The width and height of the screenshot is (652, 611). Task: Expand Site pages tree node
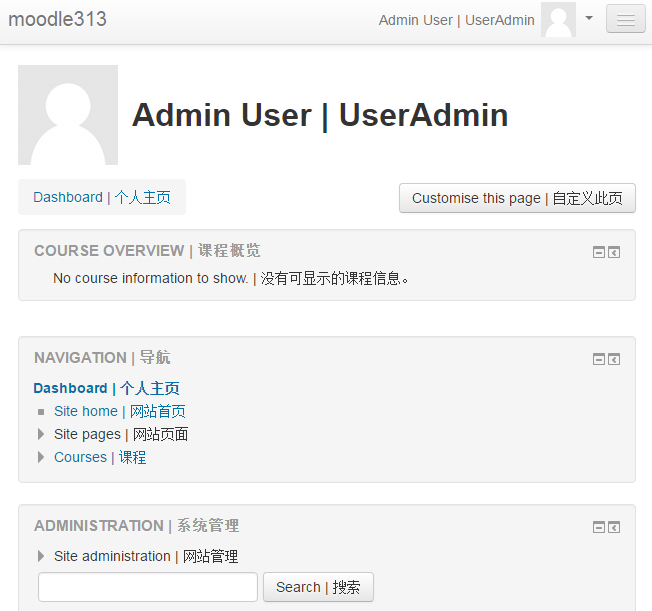41,434
